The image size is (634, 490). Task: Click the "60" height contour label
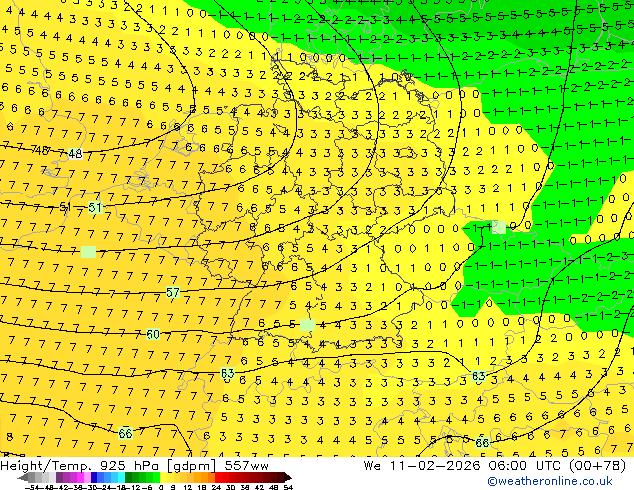(153, 334)
